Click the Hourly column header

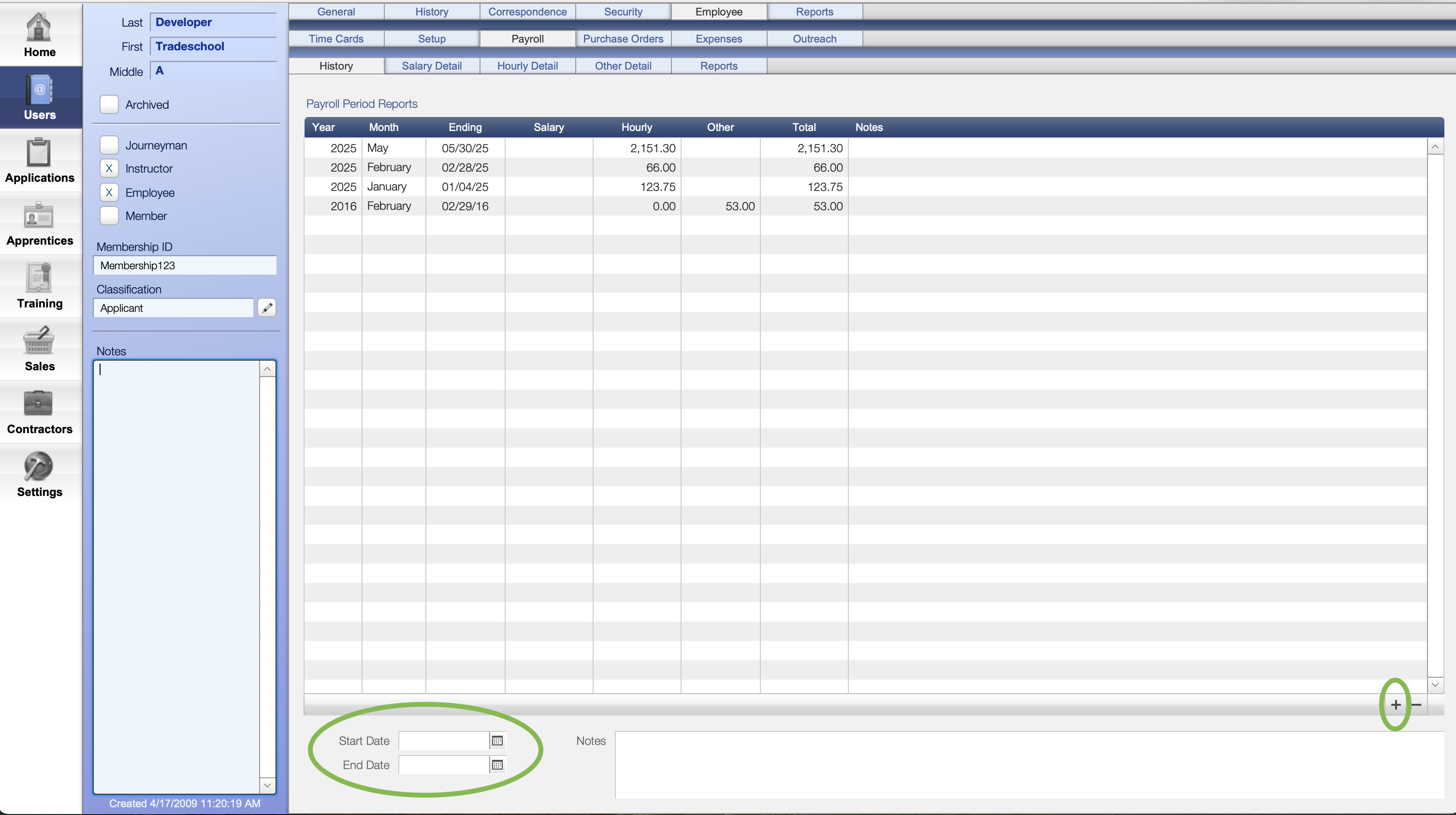pyautogui.click(x=637, y=128)
